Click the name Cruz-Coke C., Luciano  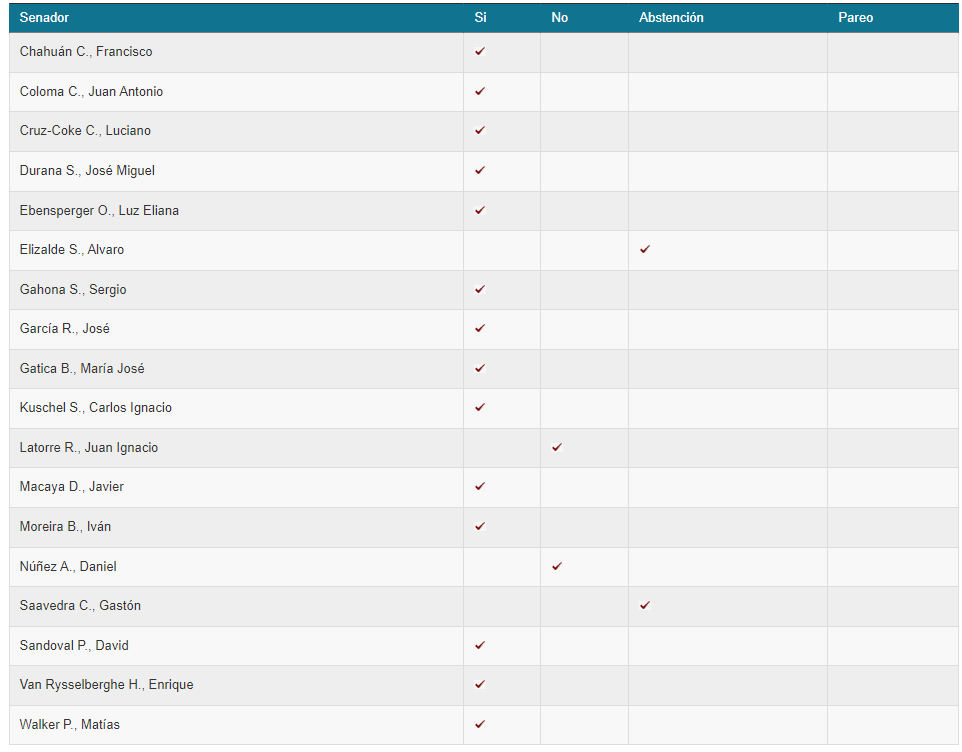pos(85,131)
